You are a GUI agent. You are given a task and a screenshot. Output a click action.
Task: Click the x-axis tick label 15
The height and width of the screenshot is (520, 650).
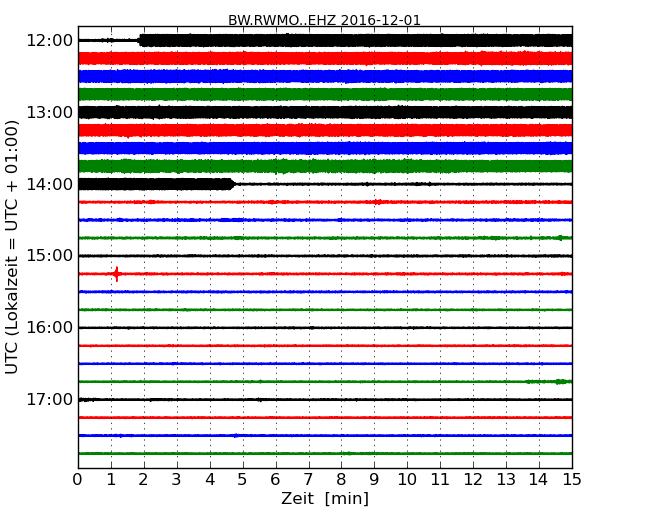572,480
